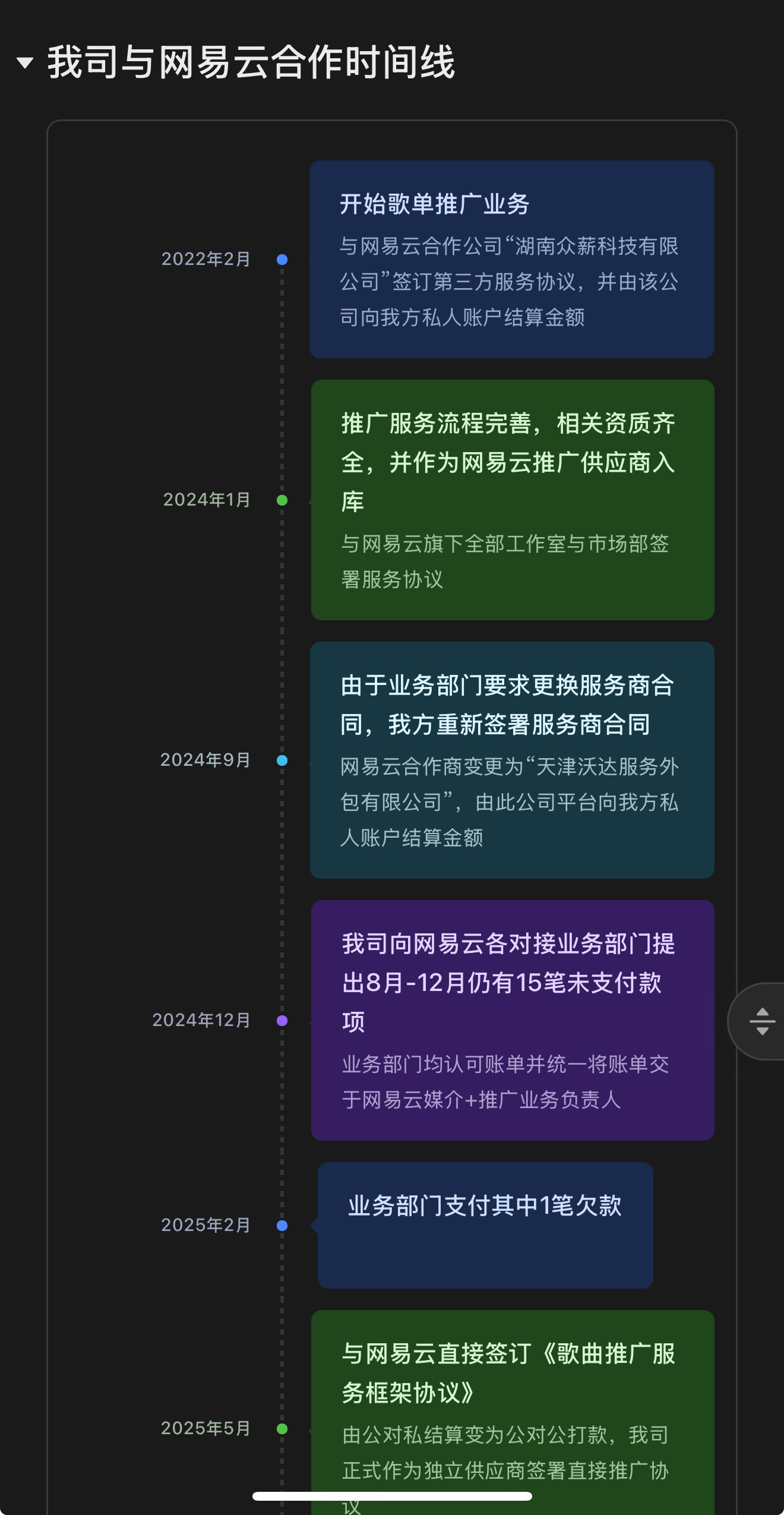Click the 2024年9月 date label
Viewport: 784px width, 1515px height.
206,760
